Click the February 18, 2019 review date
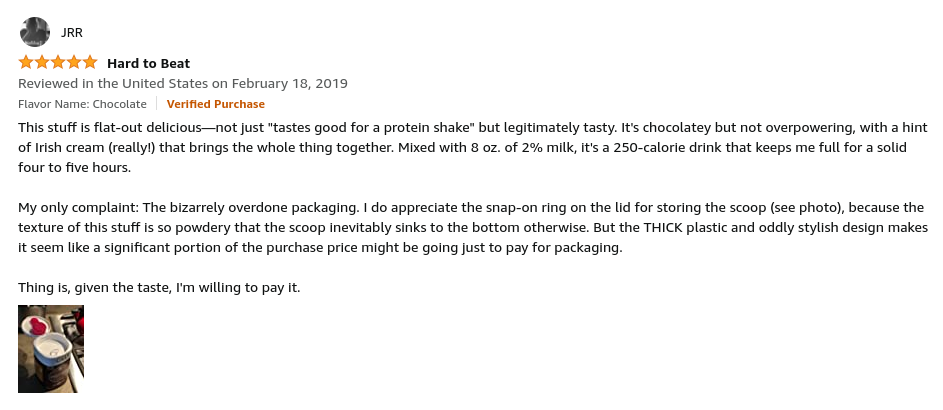This screenshot has height=410, width=943. coord(291,83)
